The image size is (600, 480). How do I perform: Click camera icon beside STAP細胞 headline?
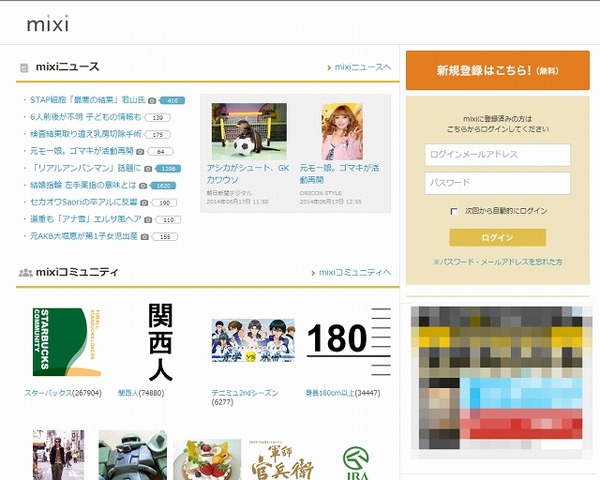152,100
